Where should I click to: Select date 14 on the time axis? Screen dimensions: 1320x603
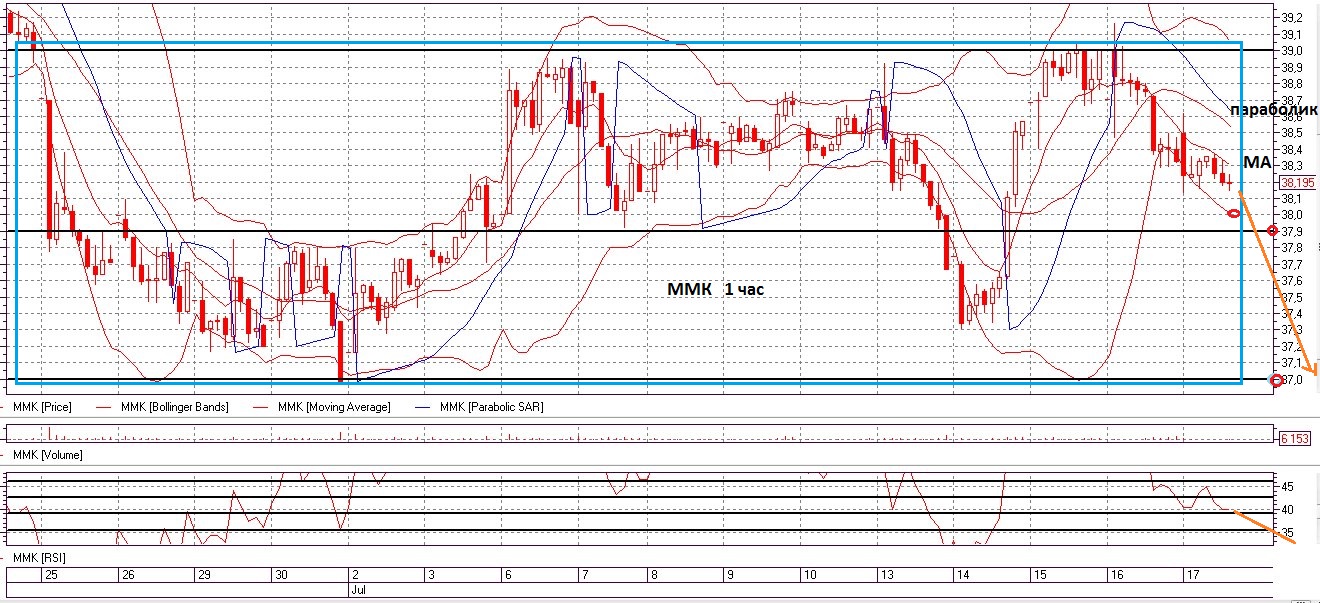click(x=963, y=575)
